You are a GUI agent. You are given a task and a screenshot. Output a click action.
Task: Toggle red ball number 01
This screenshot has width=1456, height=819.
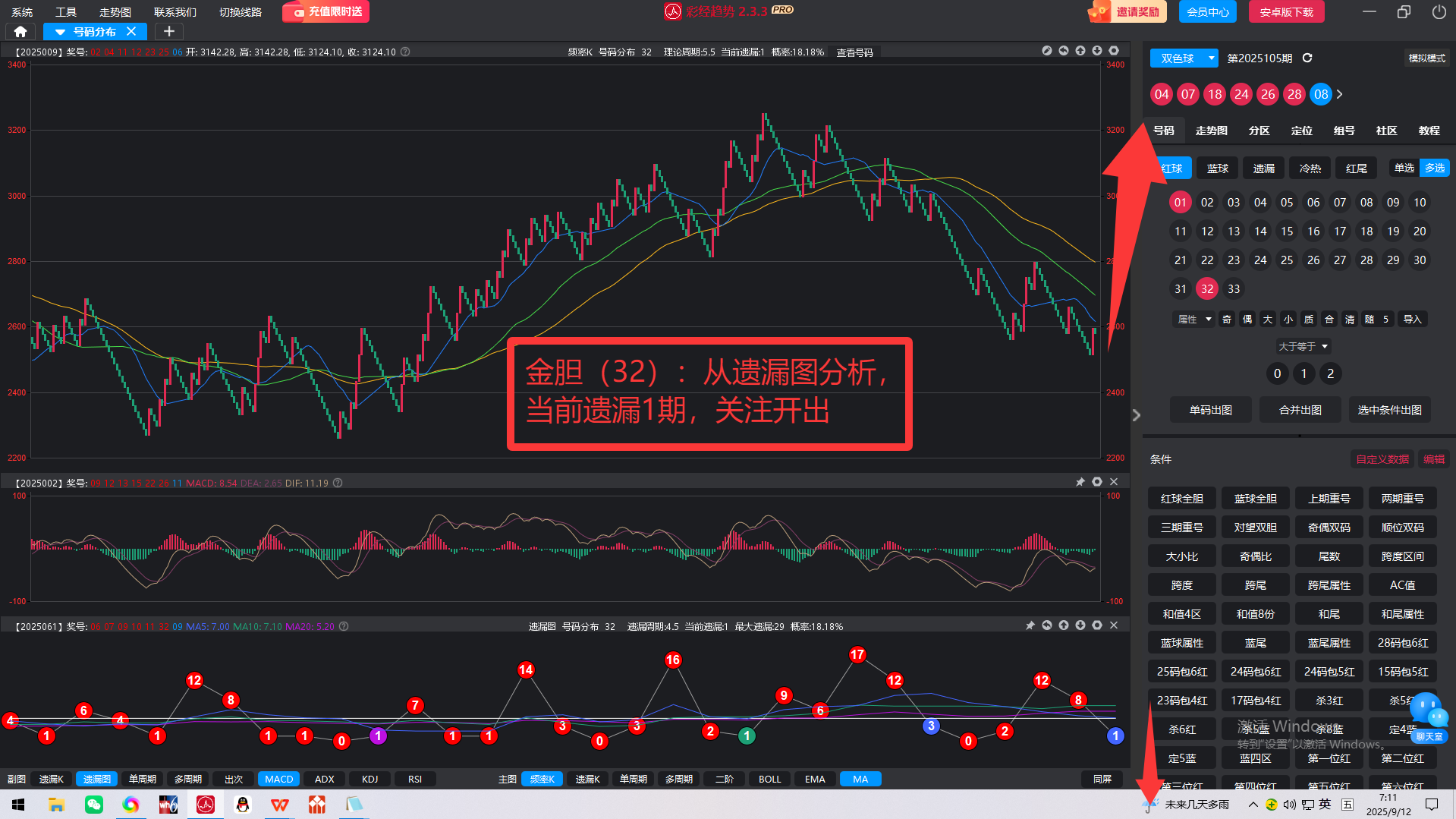pyautogui.click(x=1181, y=202)
